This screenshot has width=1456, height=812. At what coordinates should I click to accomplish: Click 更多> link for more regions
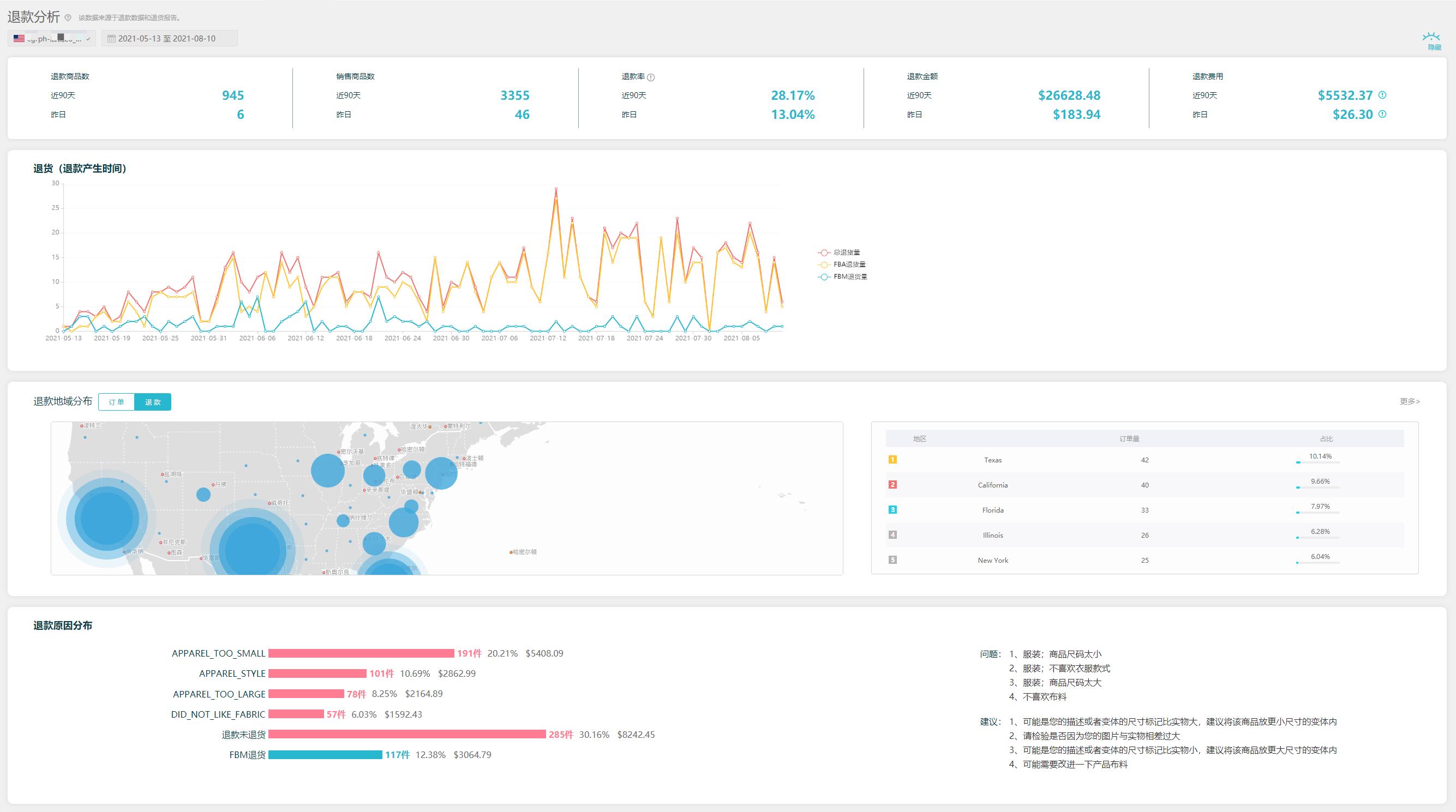pyautogui.click(x=1409, y=401)
